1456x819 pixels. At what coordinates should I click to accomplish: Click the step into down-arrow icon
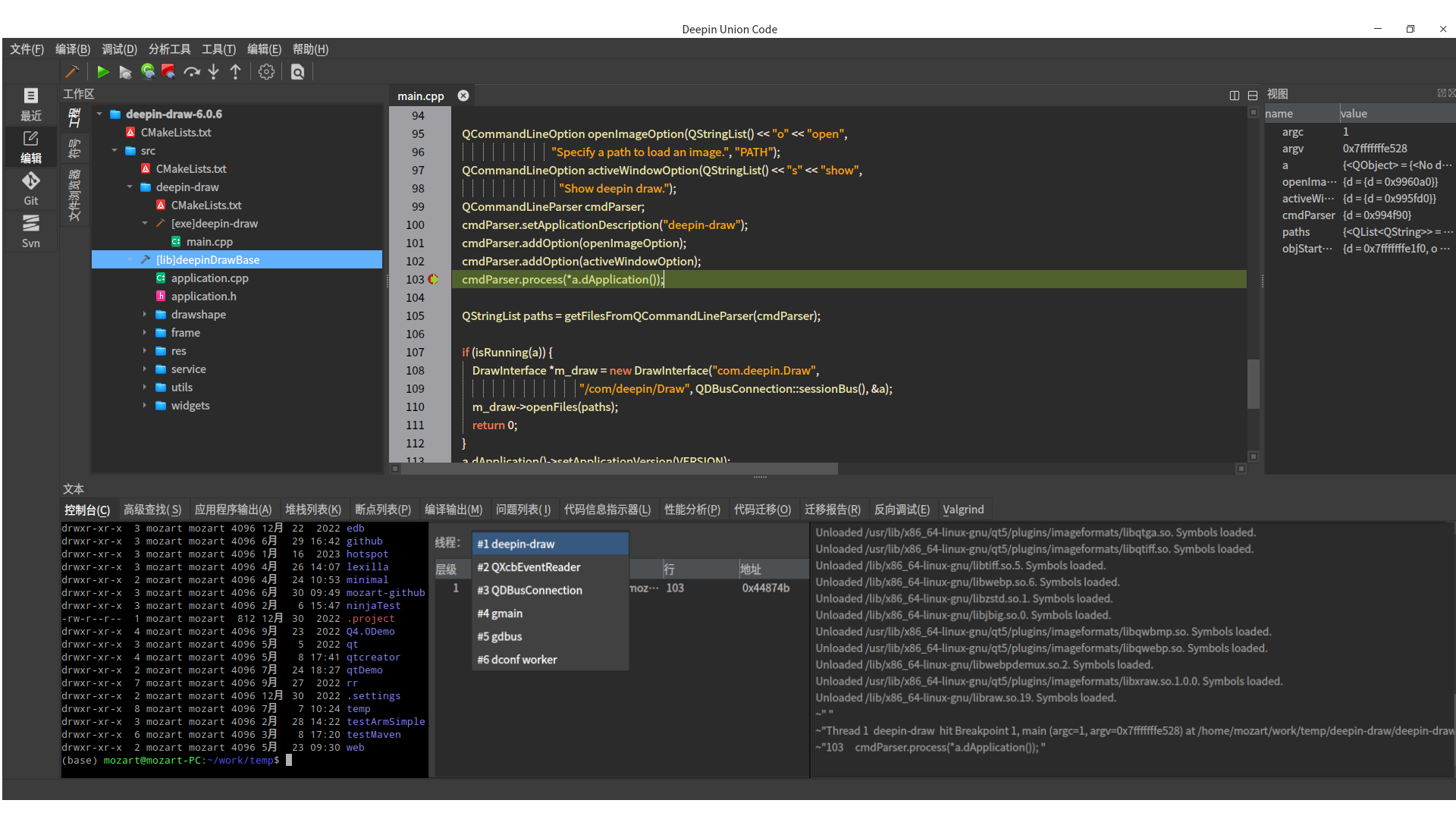click(214, 71)
